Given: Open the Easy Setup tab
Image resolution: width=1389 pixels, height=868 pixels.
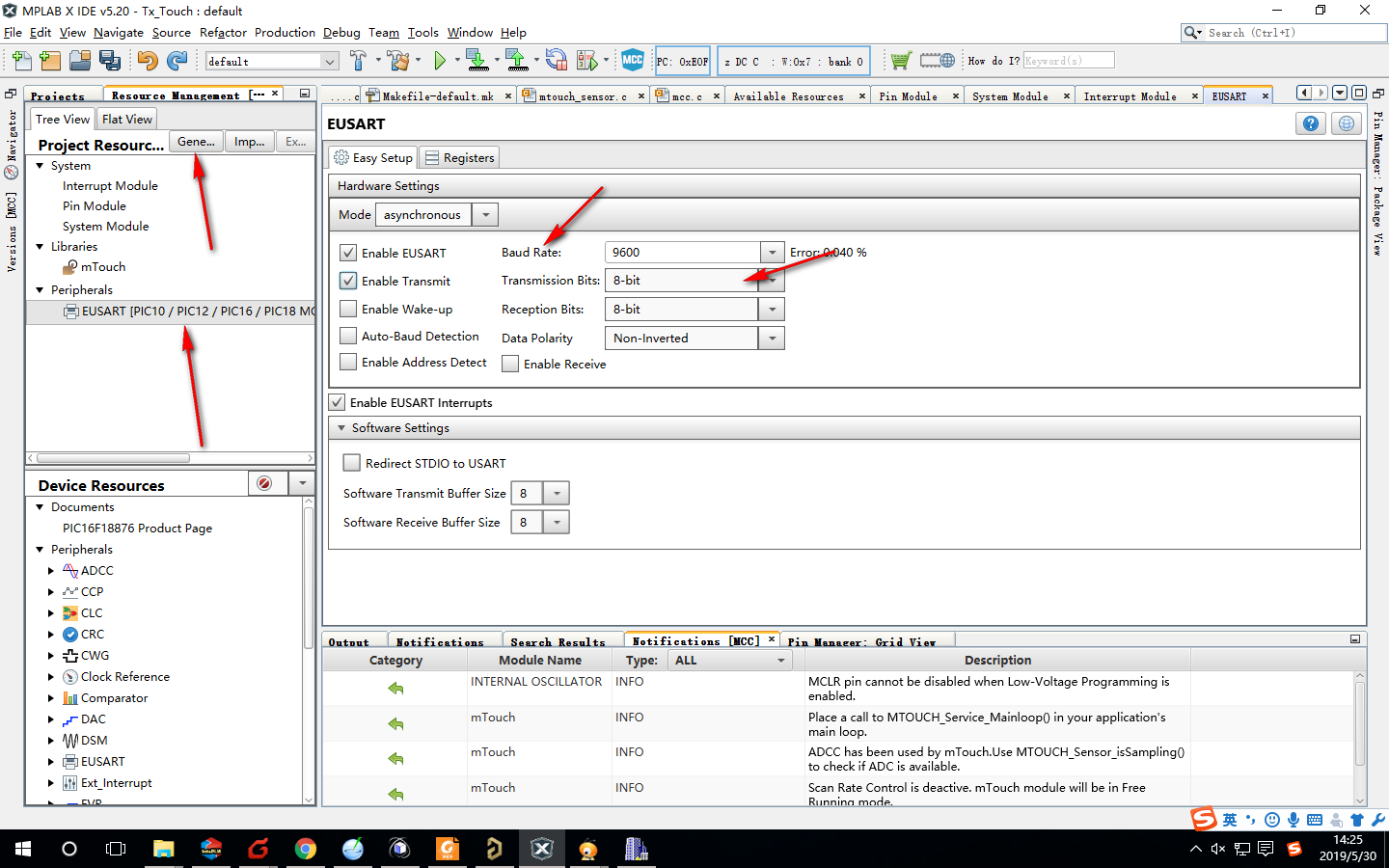Looking at the screenshot, I should [x=373, y=157].
